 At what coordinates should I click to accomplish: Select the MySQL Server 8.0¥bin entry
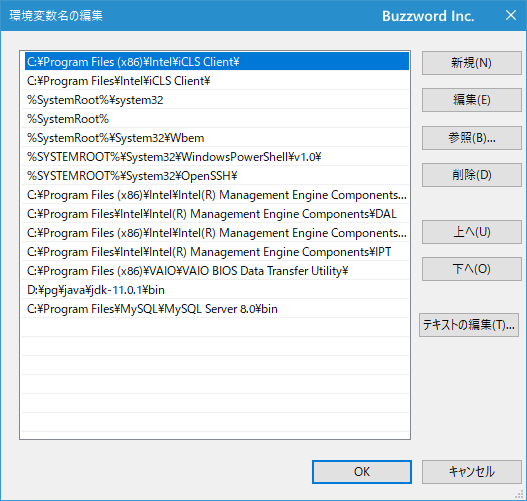[x=215, y=309]
